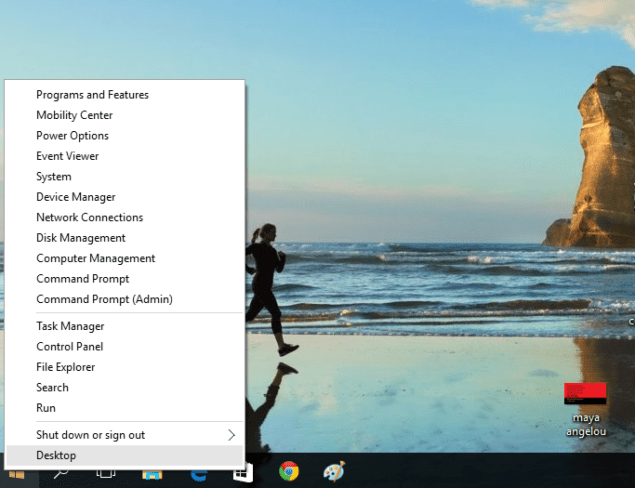Select Device Manager from the menu

[76, 197]
